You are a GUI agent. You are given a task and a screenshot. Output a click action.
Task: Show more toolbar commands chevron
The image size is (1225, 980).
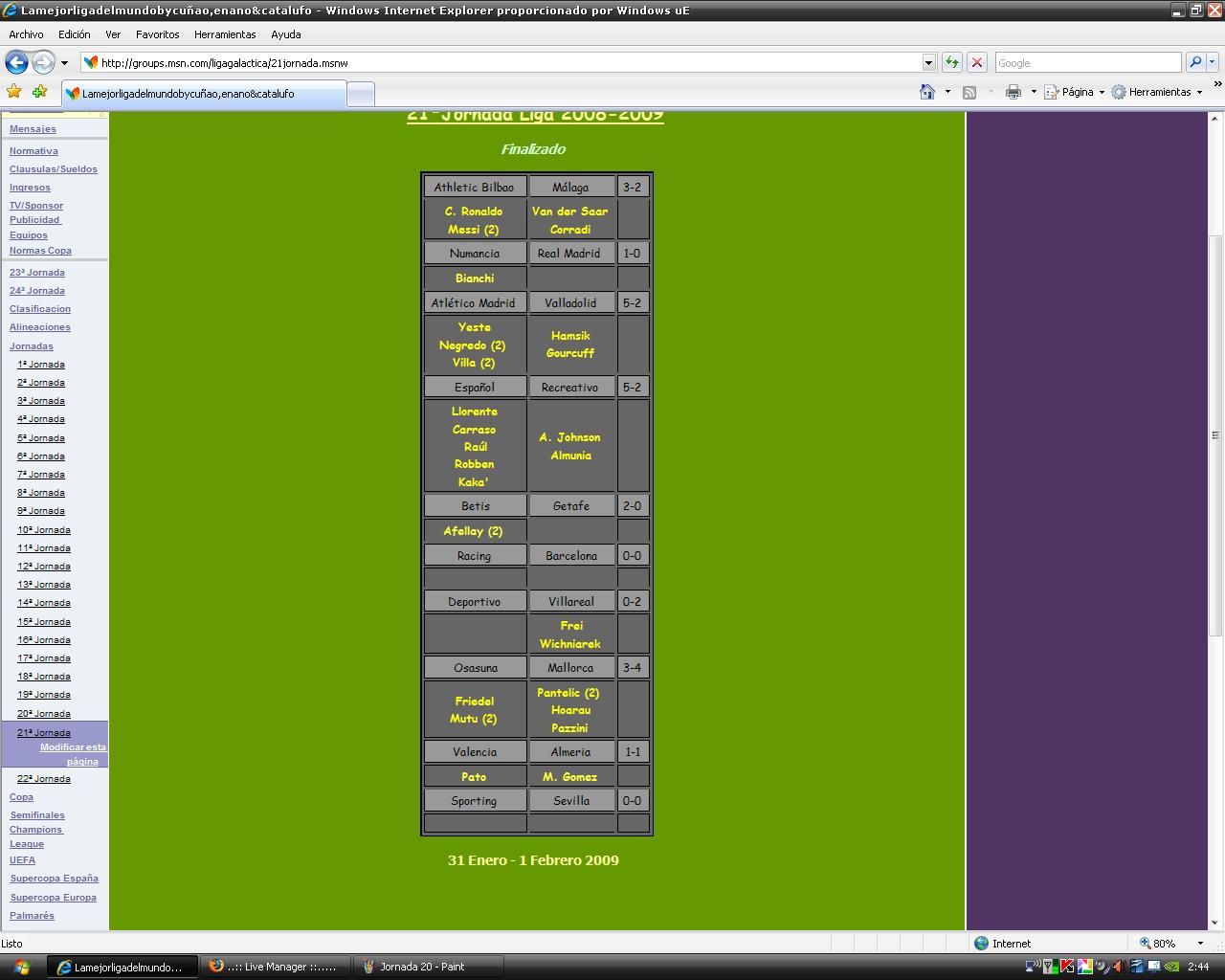(x=1217, y=84)
